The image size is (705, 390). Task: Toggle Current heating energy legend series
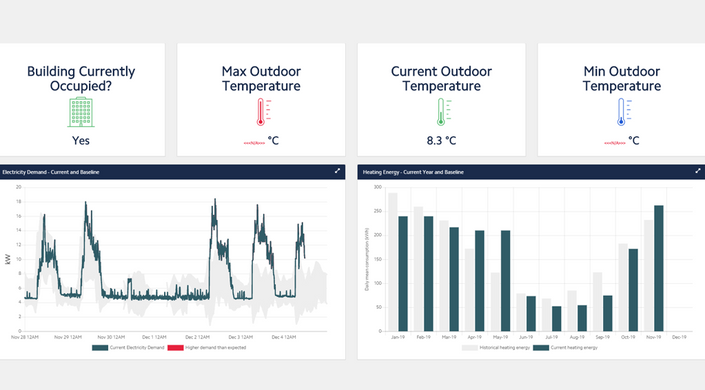tap(565, 348)
